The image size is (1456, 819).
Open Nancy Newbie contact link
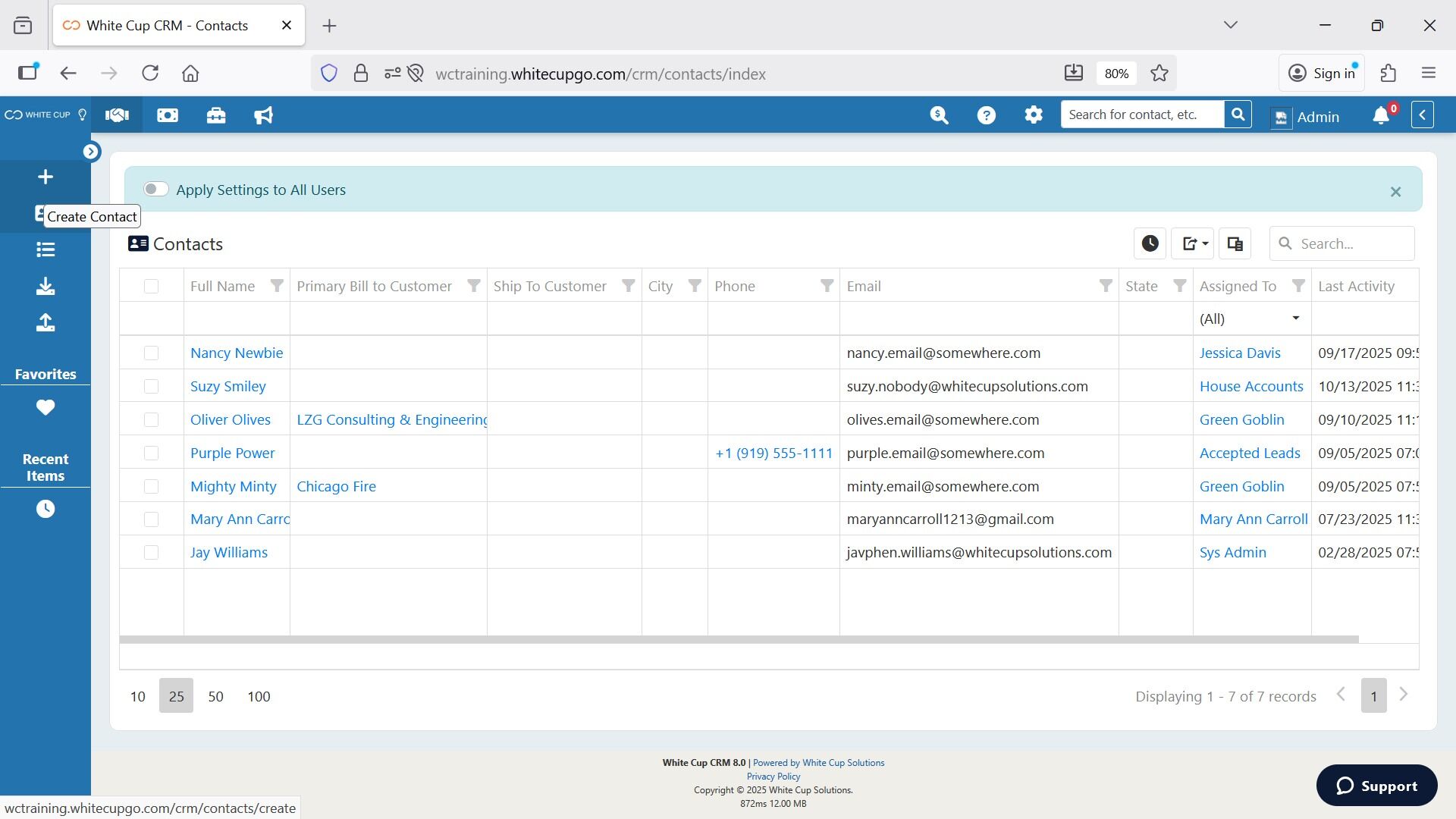click(x=237, y=353)
